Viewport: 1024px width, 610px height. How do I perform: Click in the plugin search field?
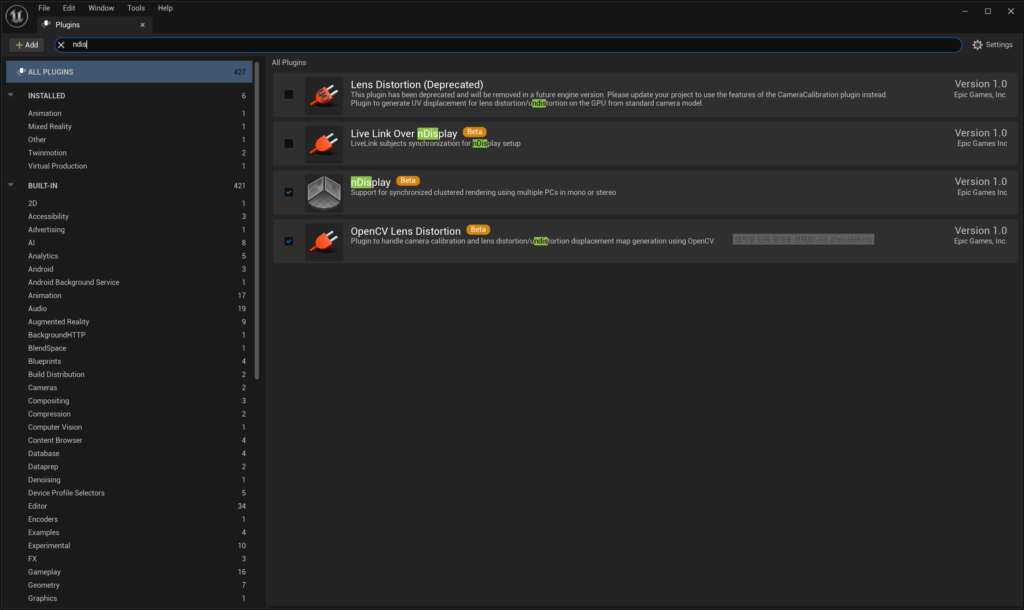tap(509, 45)
